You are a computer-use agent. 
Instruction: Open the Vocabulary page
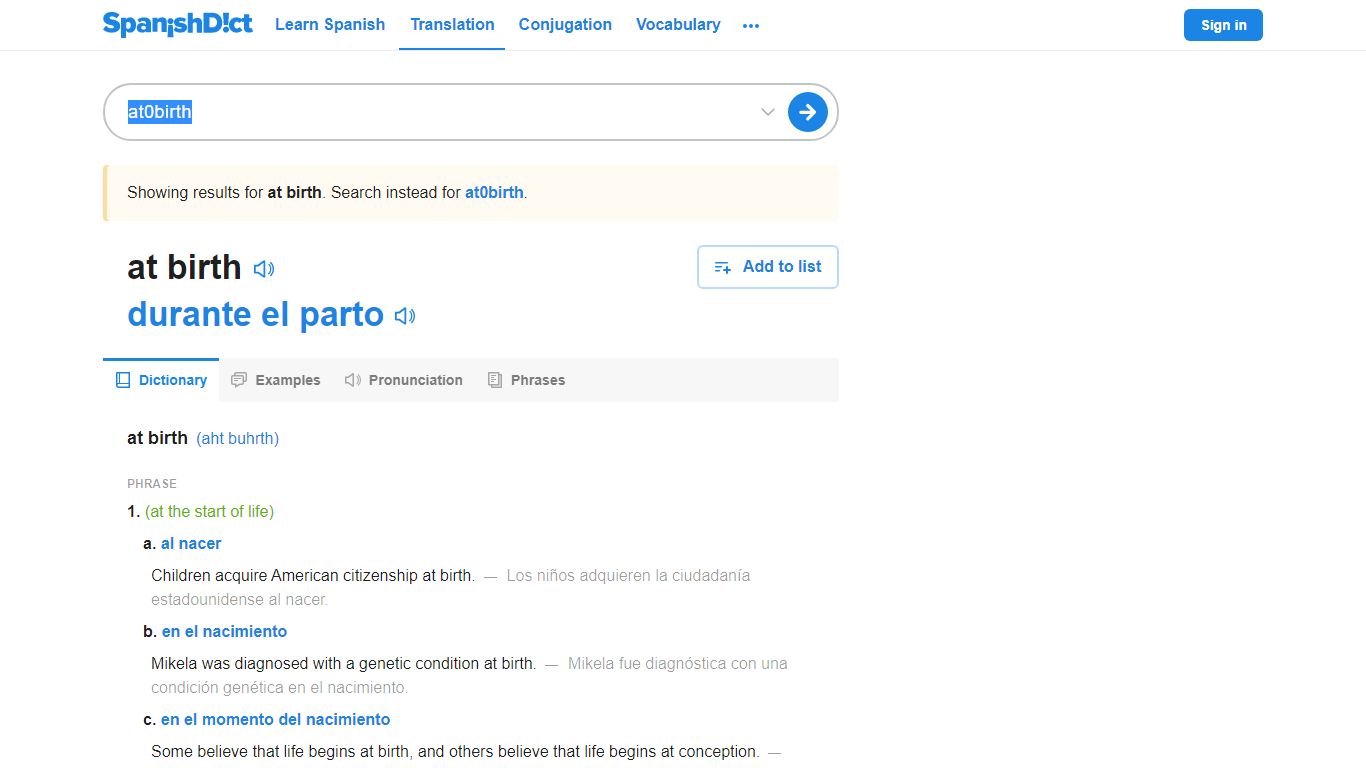tap(678, 24)
